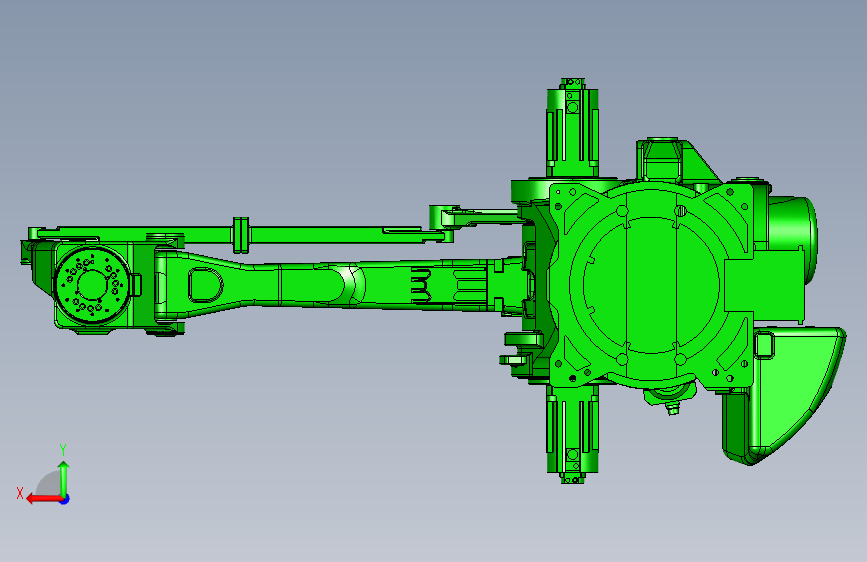The height and width of the screenshot is (562, 867).
Task: Select the round wrist flange with bolt holes
Action: click(x=92, y=284)
